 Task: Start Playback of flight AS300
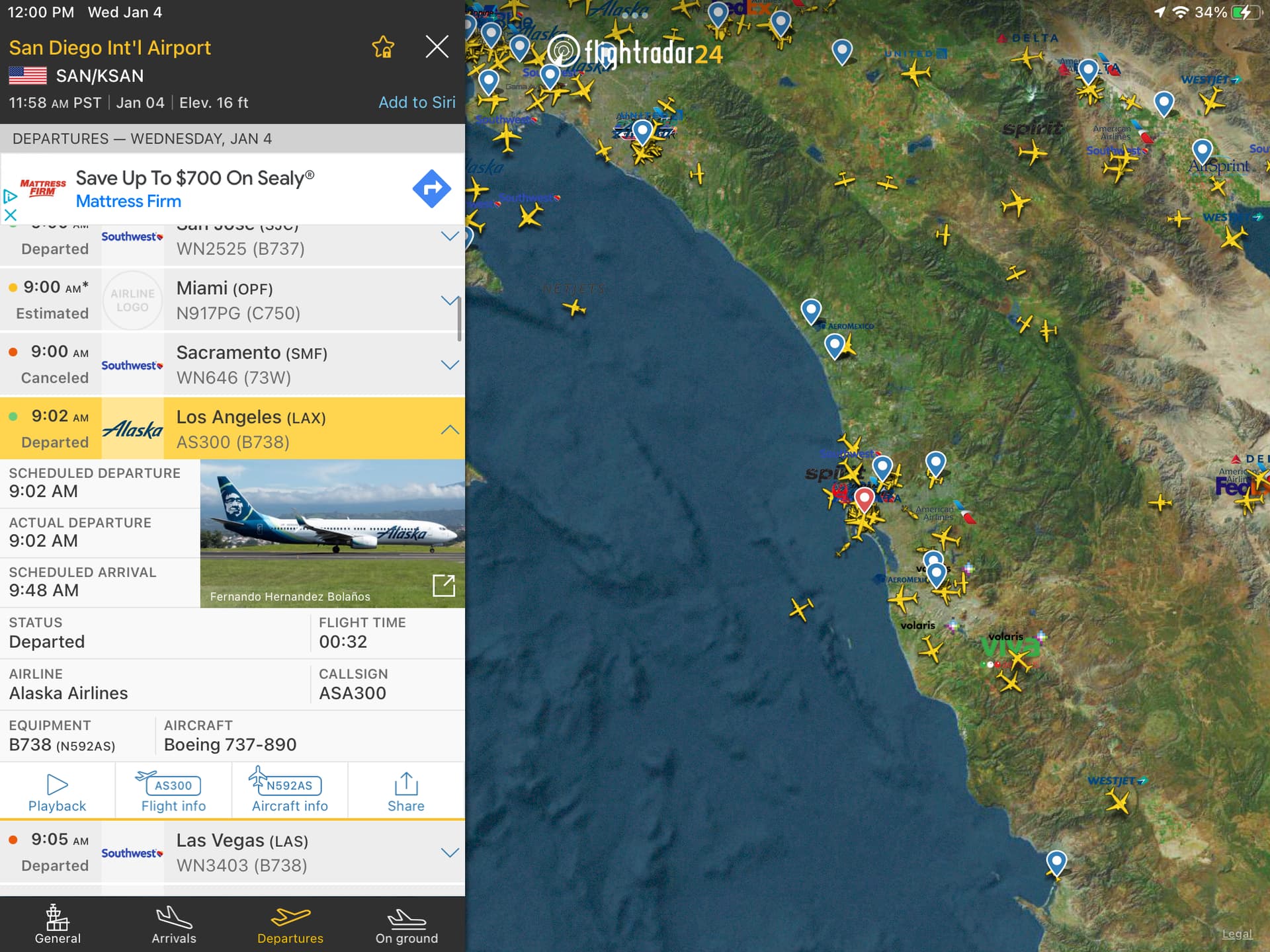58,792
